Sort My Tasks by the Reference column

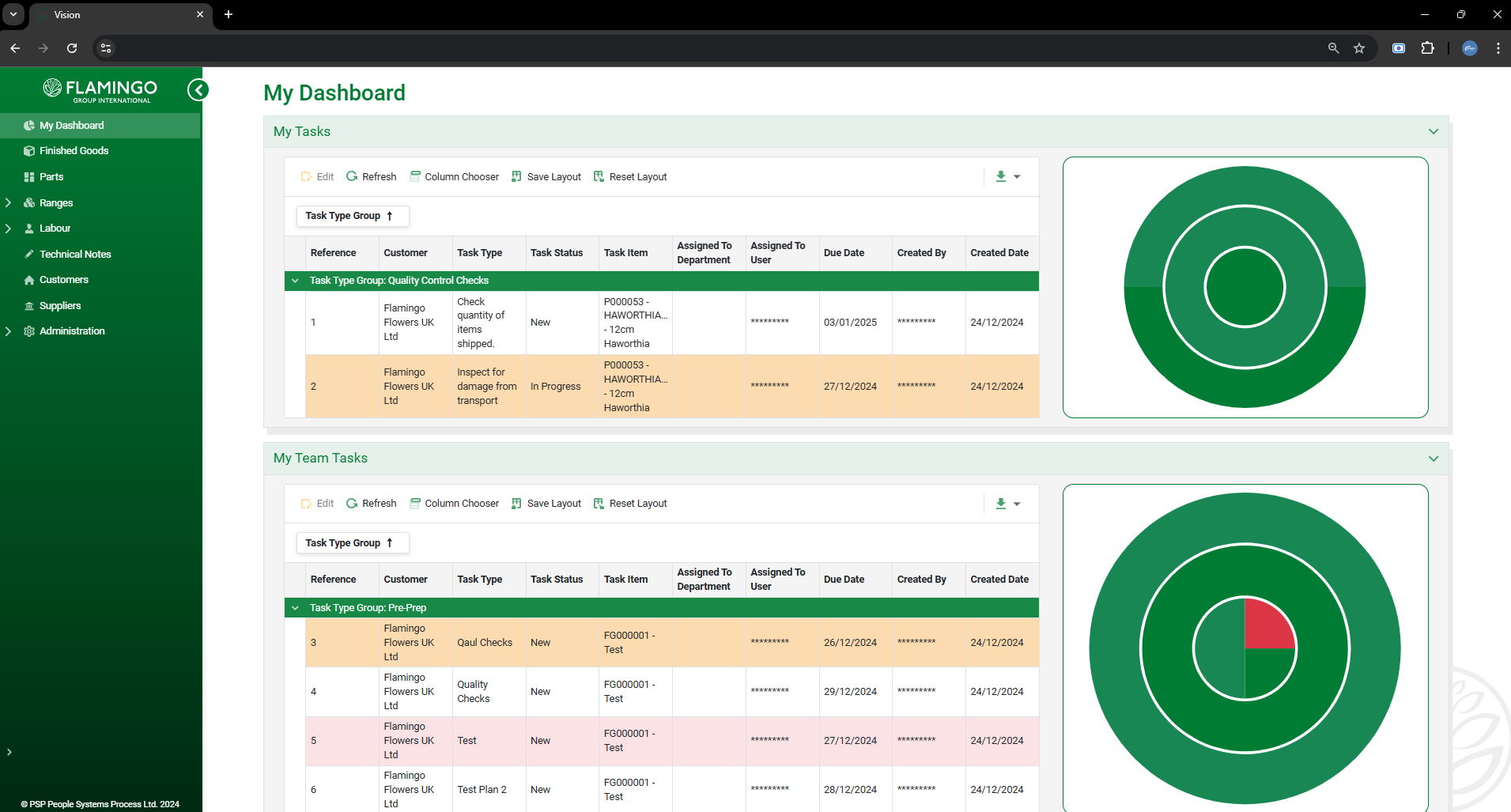point(342,253)
